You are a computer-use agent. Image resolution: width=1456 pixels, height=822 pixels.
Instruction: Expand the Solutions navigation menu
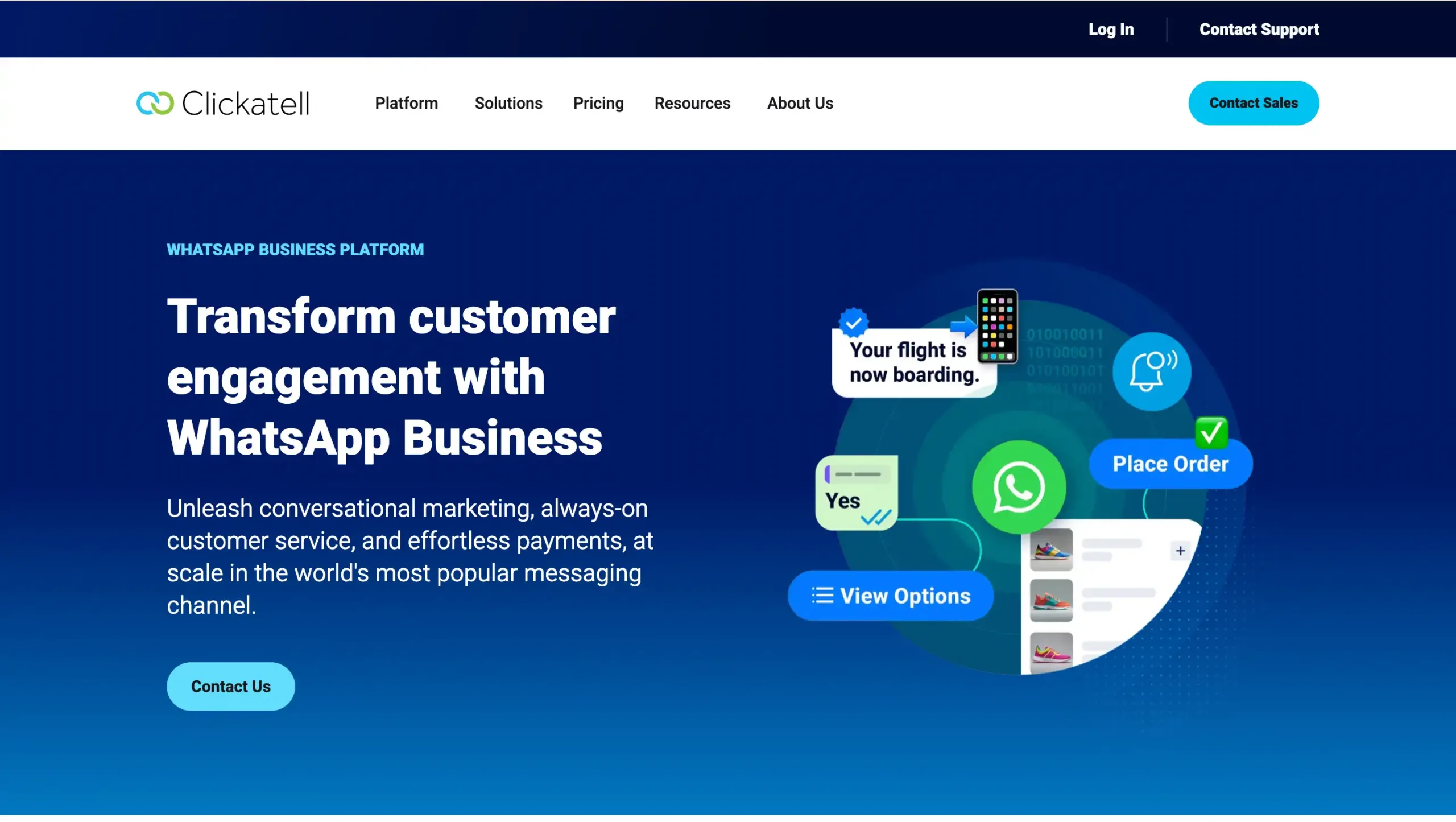pyautogui.click(x=508, y=103)
